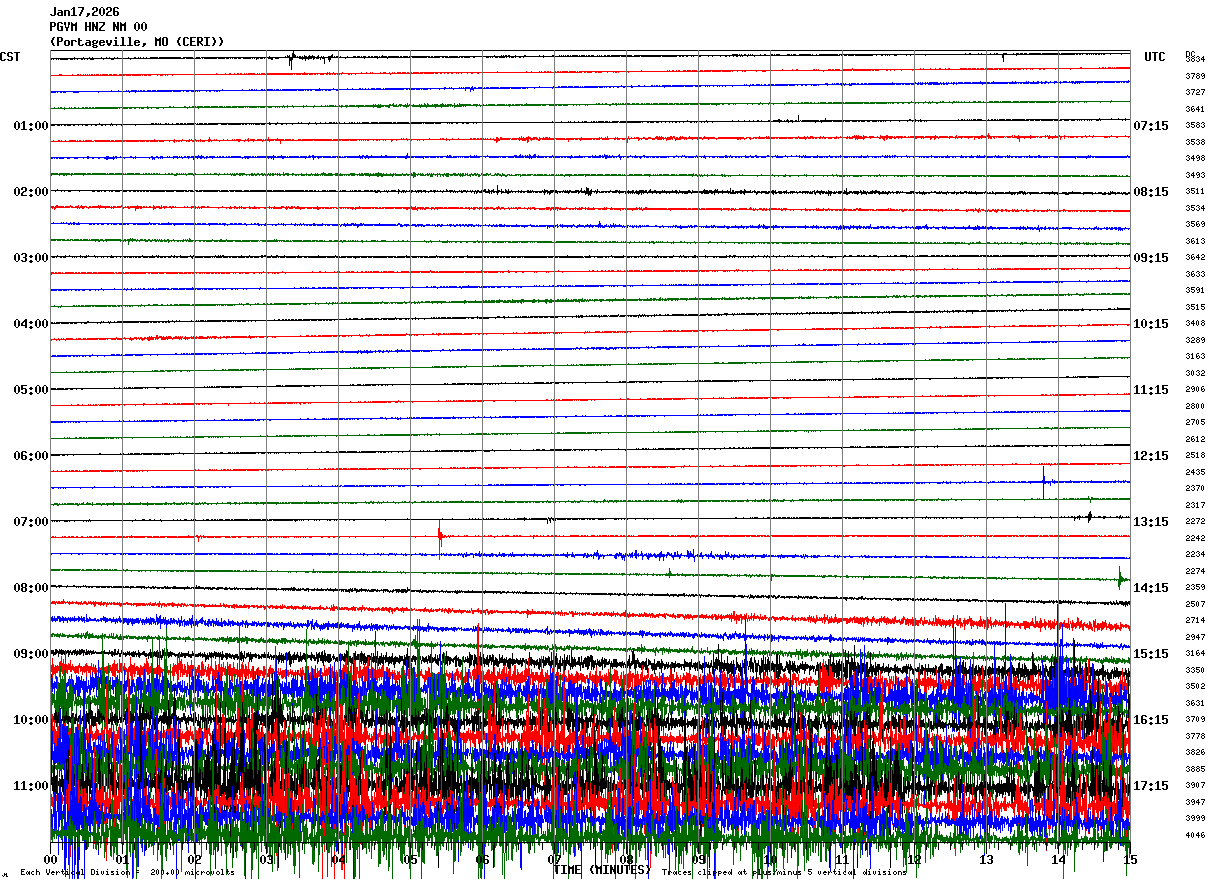The height and width of the screenshot is (886, 1210).
Task: Click the "UTC" time zone label
Action: pos(1155,57)
